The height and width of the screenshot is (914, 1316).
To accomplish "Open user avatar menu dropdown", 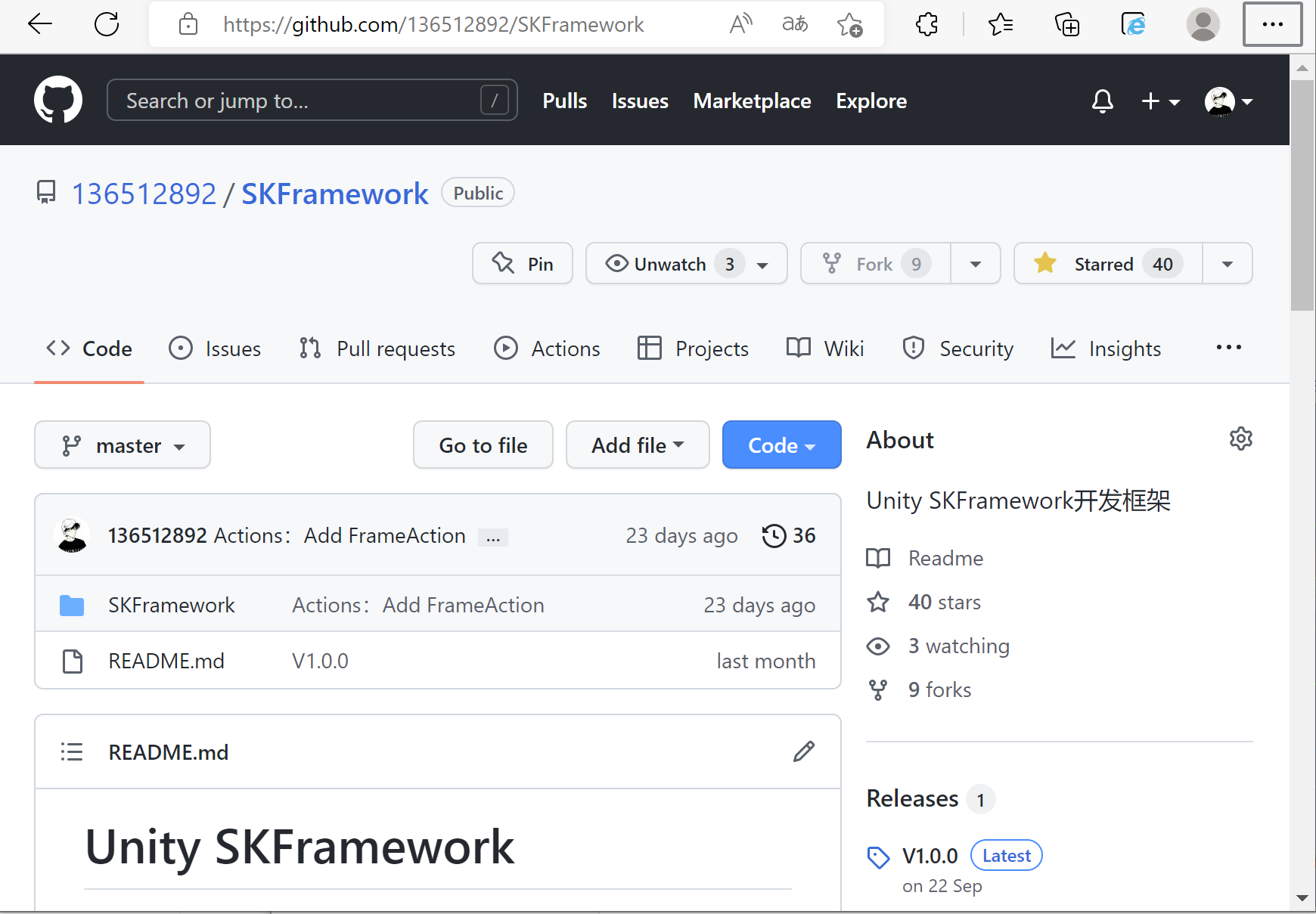I will click(x=1229, y=101).
